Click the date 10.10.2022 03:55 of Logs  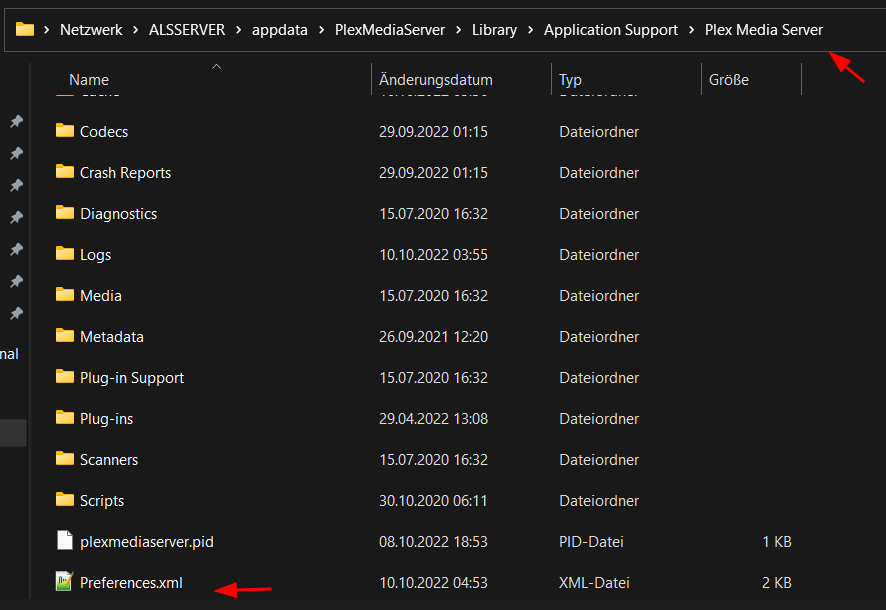pos(433,255)
